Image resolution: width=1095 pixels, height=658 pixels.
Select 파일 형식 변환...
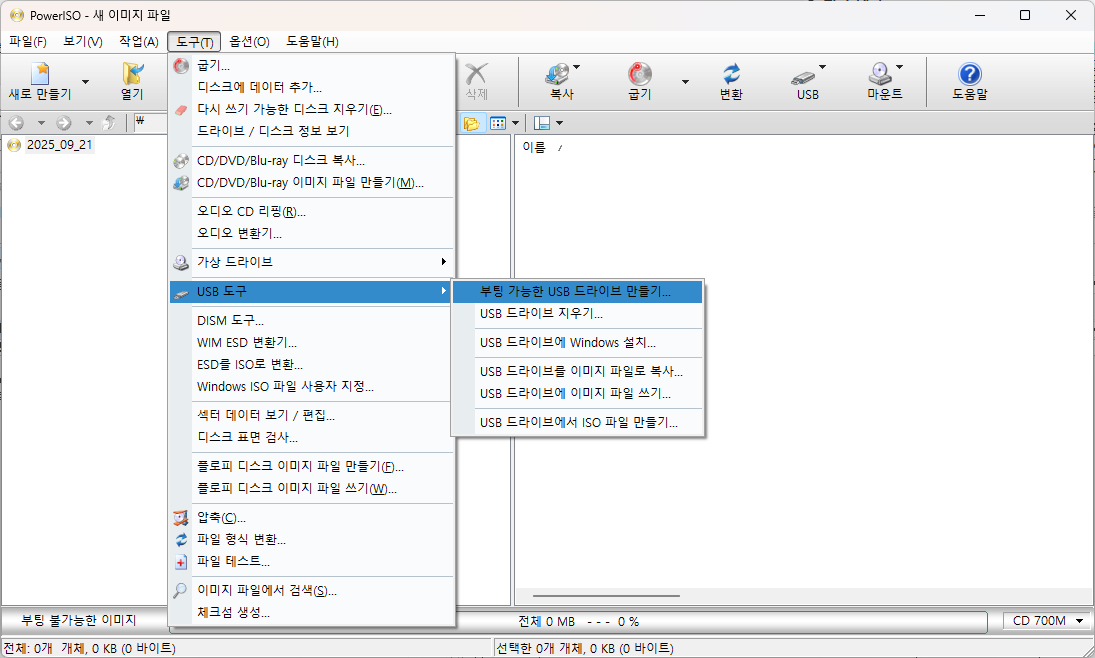[x=311, y=540]
